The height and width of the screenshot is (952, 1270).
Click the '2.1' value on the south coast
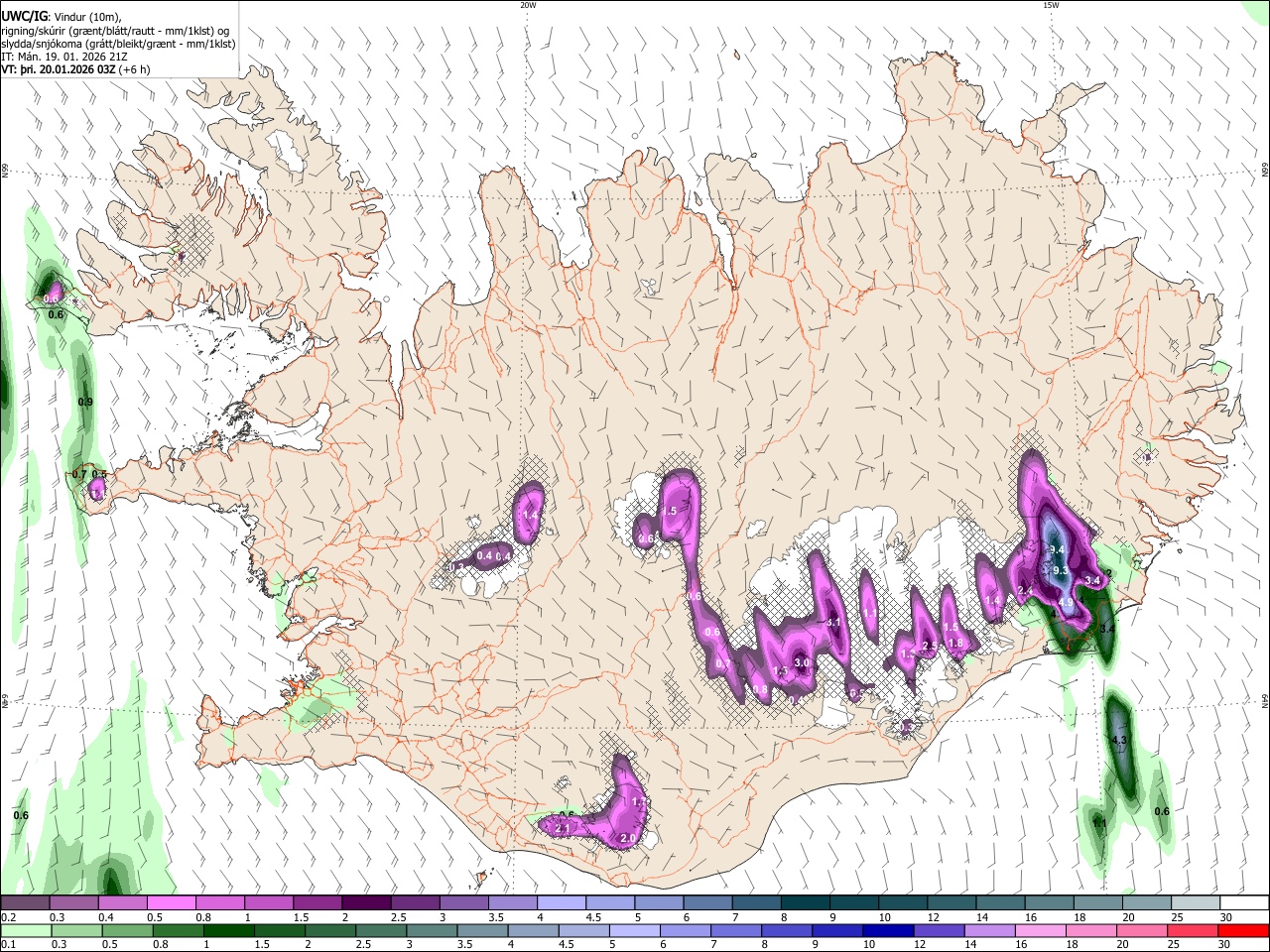click(x=563, y=828)
